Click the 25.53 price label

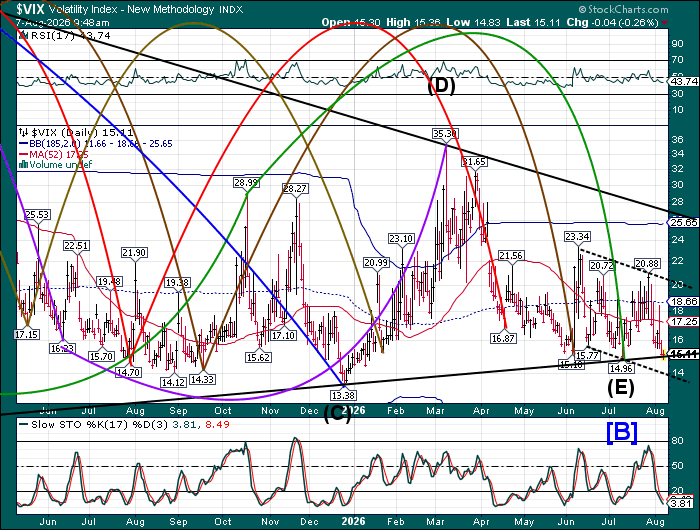coord(37,215)
